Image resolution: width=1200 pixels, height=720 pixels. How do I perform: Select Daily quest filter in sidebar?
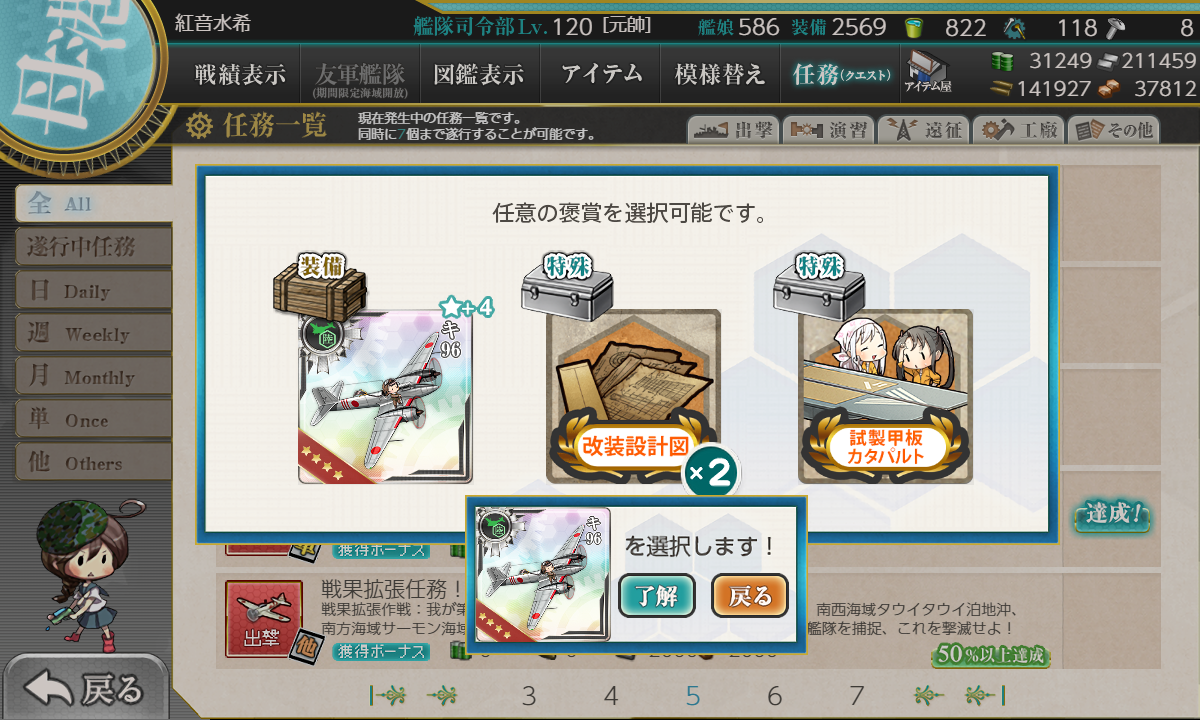(93, 290)
